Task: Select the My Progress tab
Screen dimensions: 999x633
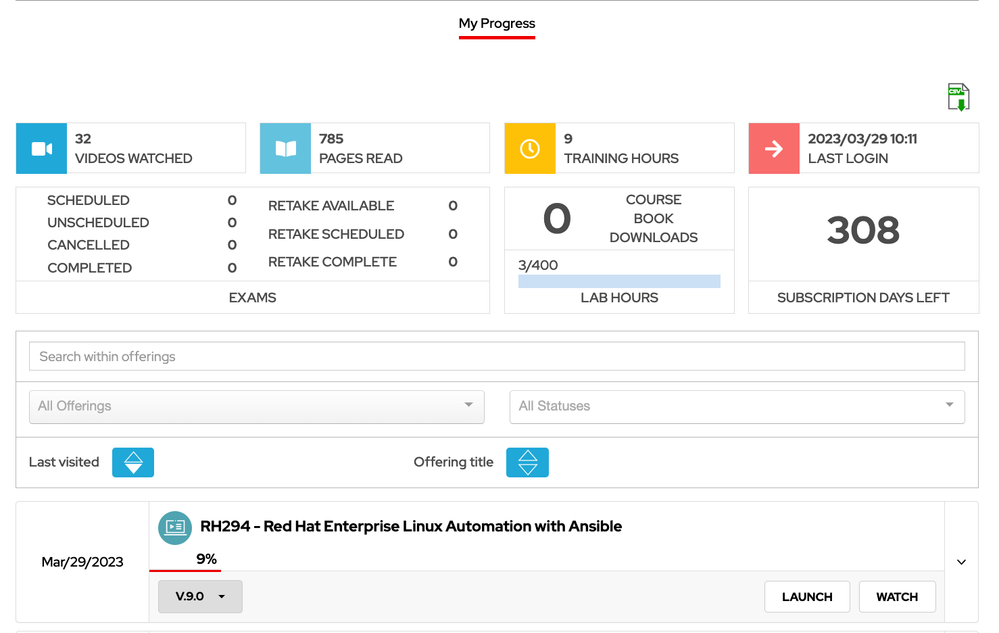Action: (497, 23)
